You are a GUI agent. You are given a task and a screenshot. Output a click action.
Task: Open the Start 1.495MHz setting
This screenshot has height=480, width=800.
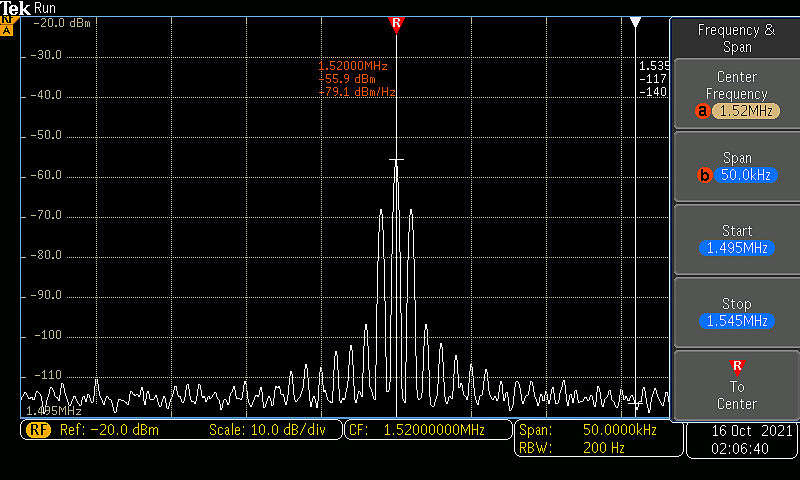pos(736,240)
